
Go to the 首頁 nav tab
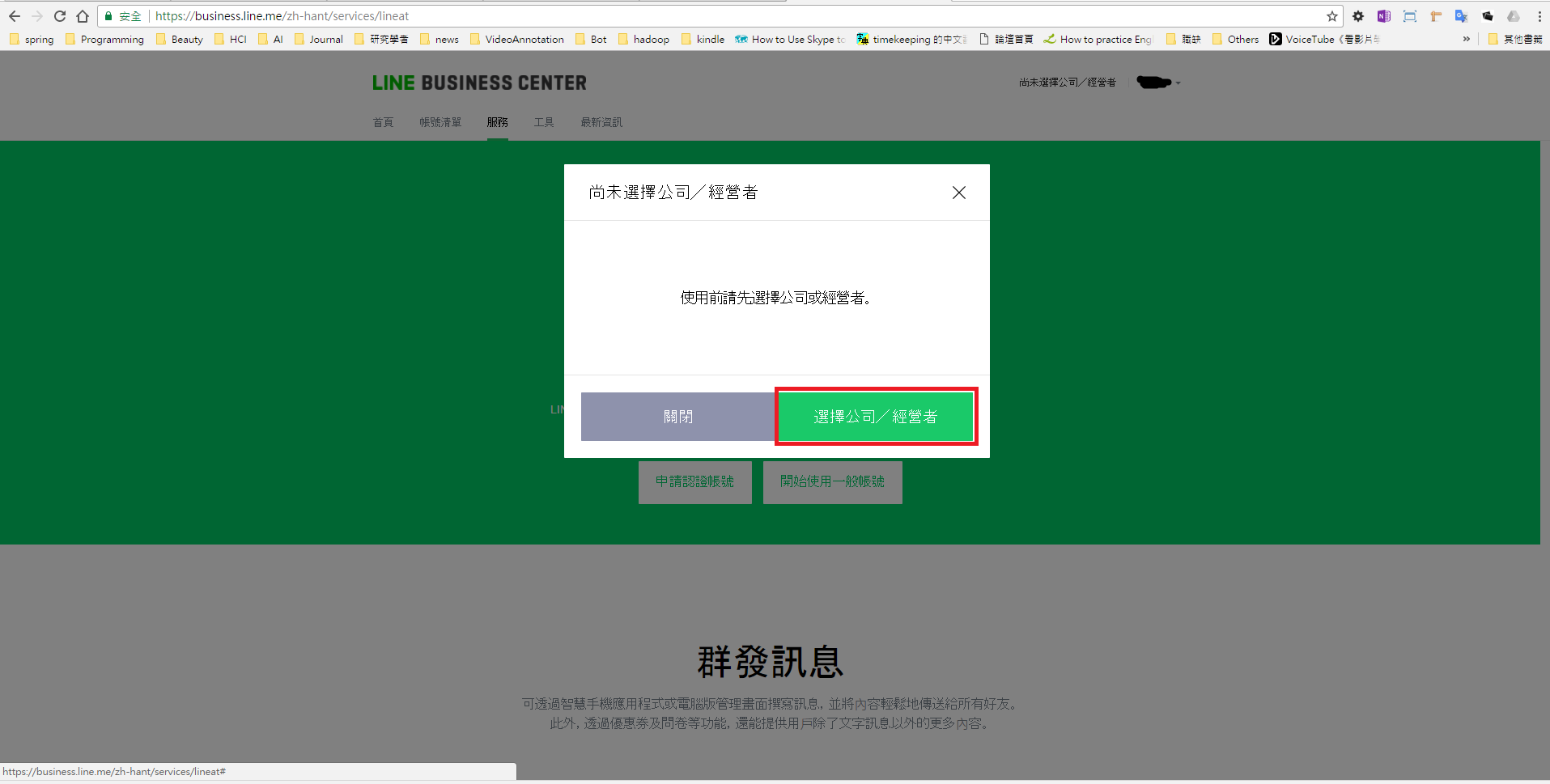383,122
